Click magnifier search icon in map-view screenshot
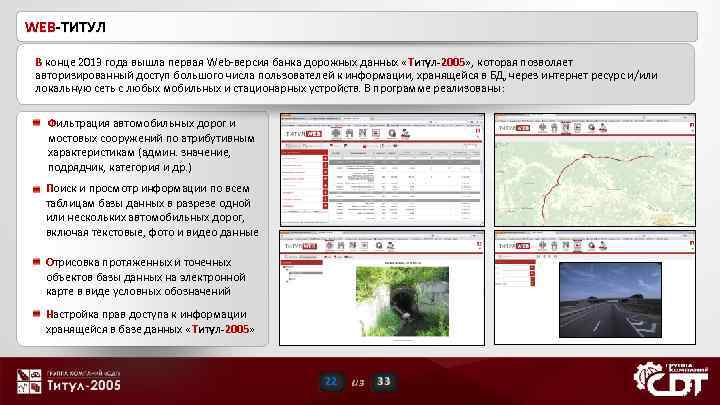720x405 pixels. pos(591,128)
